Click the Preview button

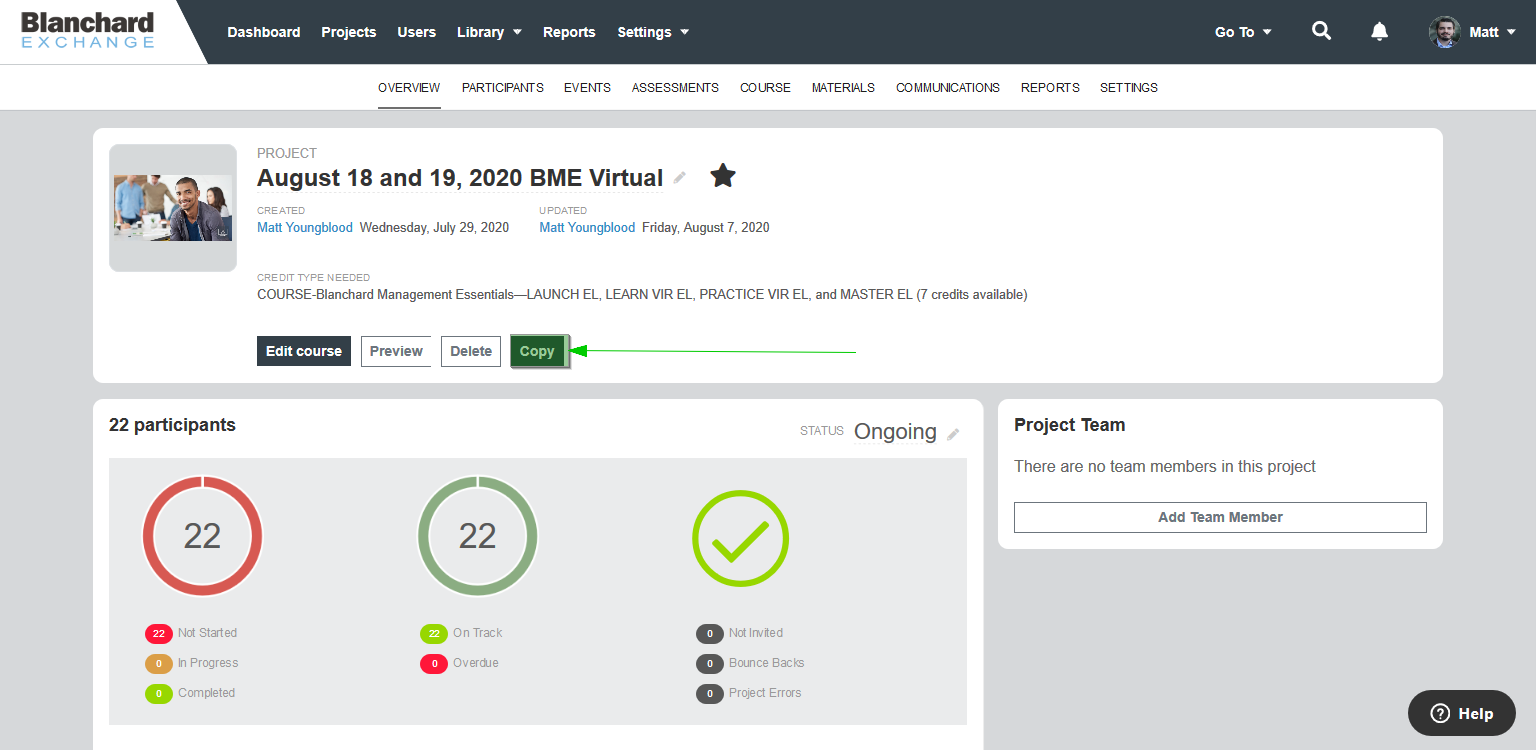point(396,351)
